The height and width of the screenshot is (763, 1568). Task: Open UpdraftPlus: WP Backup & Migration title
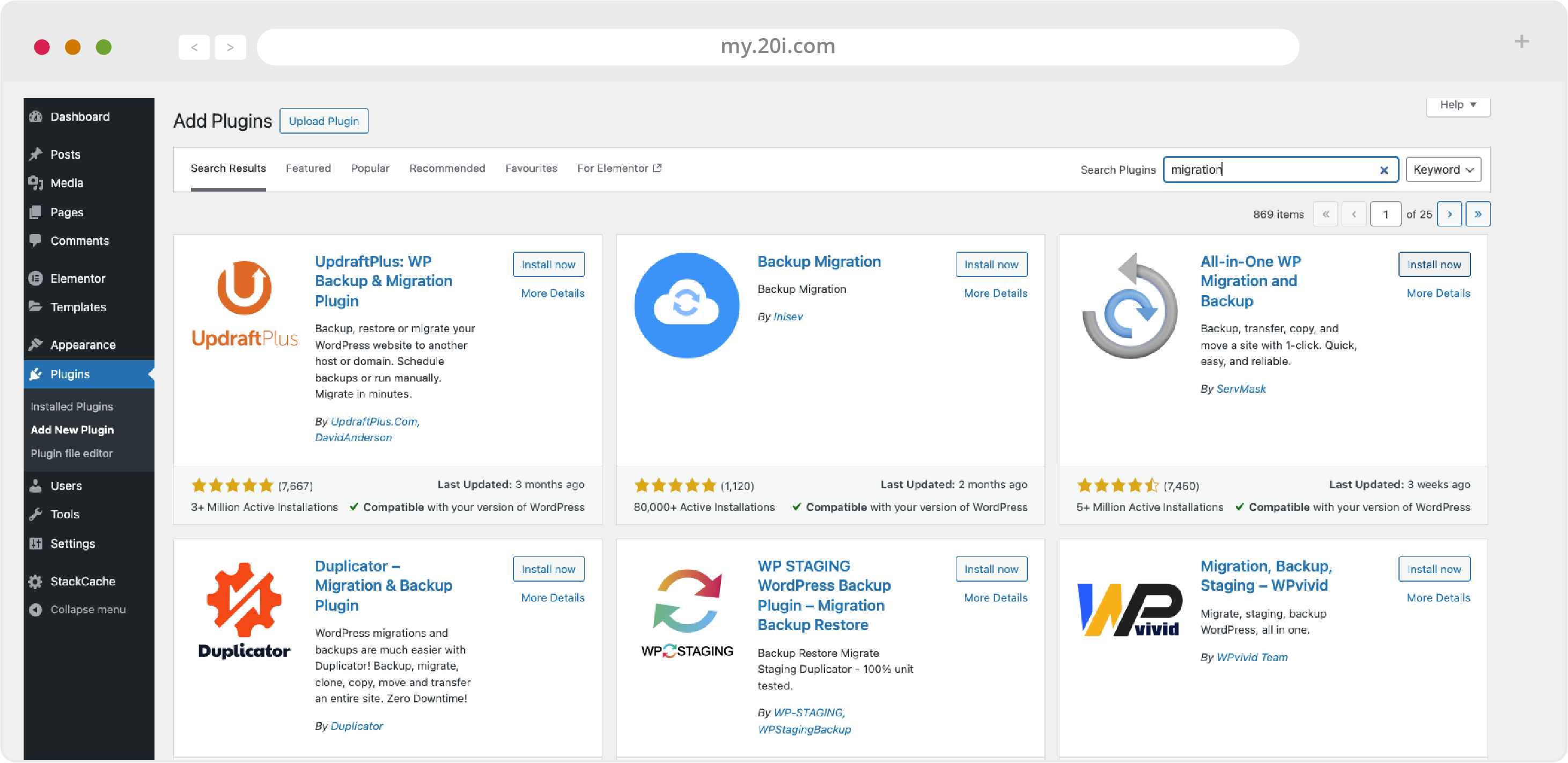tap(384, 281)
